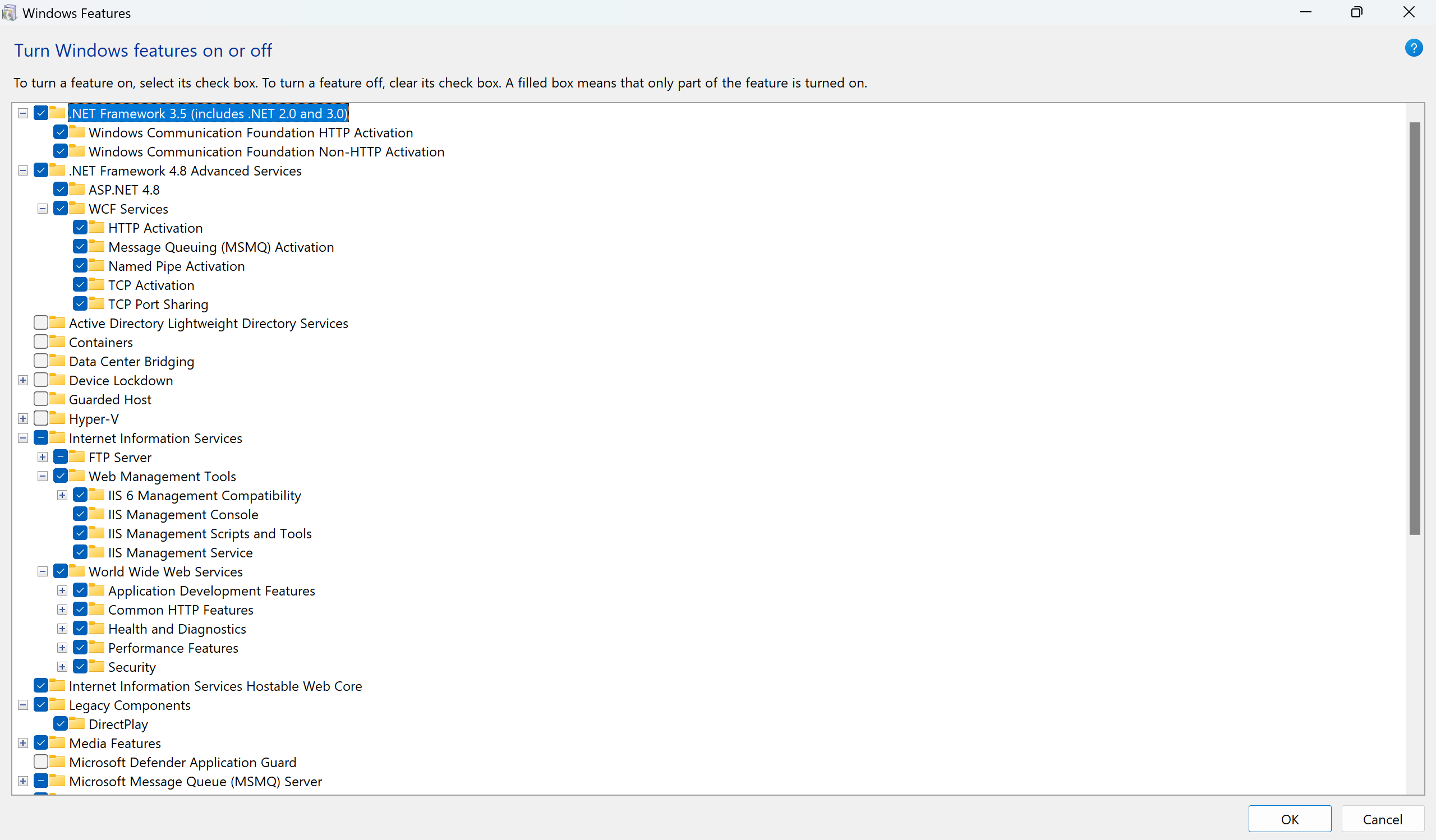Expand the Device Lockdown node
Image resolution: width=1436 pixels, height=840 pixels.
[23, 380]
